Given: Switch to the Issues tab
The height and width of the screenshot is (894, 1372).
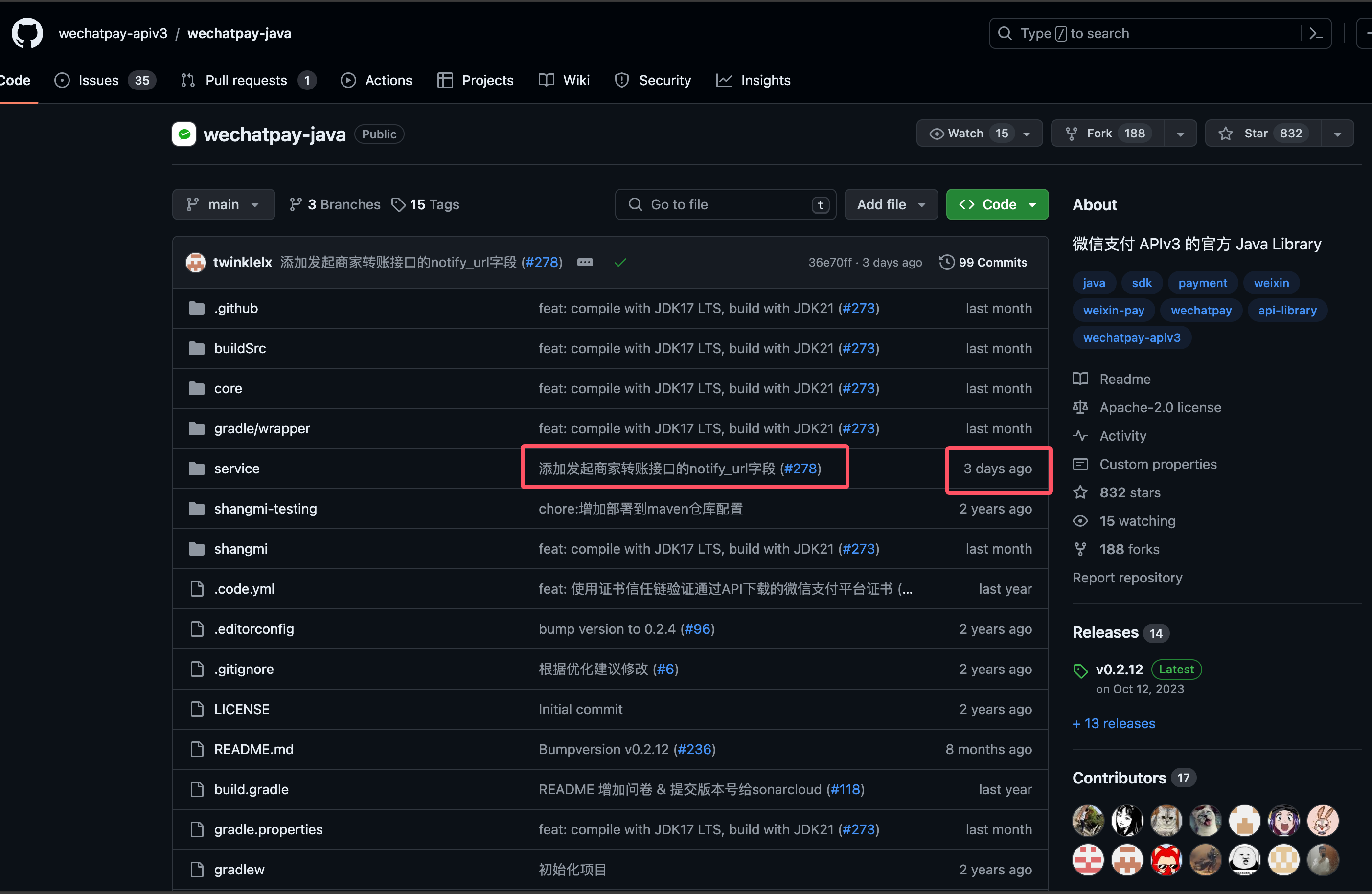Looking at the screenshot, I should pos(98,80).
